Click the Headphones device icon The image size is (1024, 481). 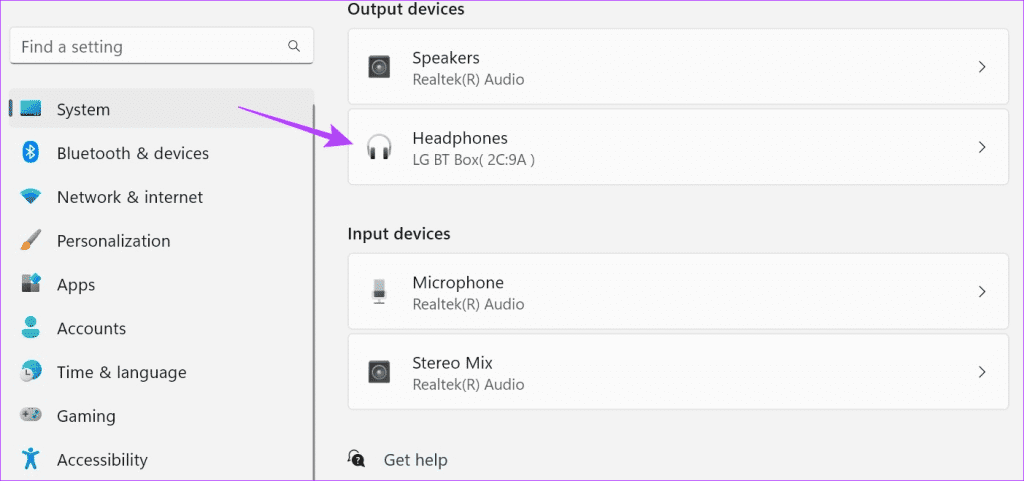(x=379, y=147)
